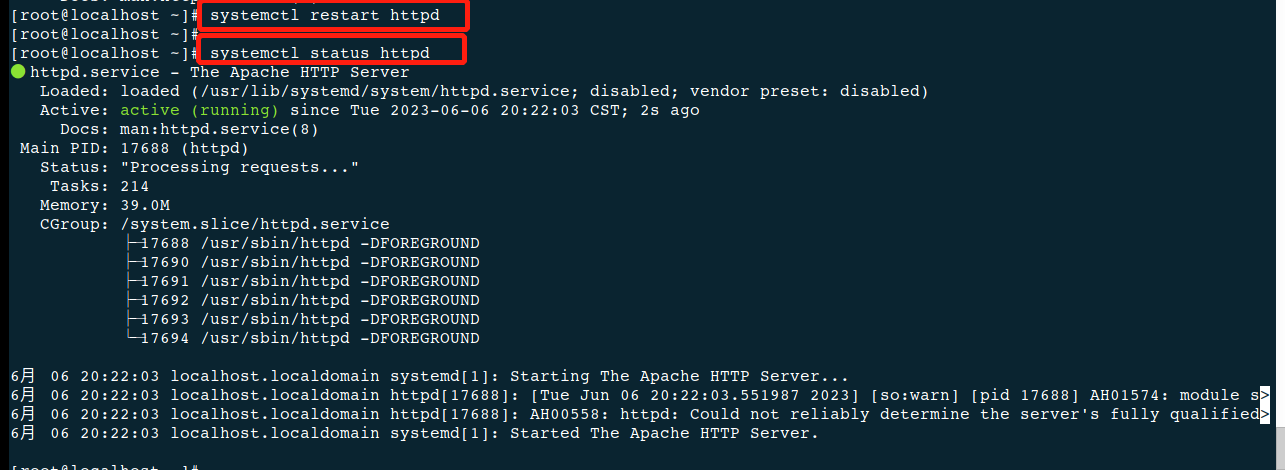Click the Main PID 17688 line

(134, 148)
